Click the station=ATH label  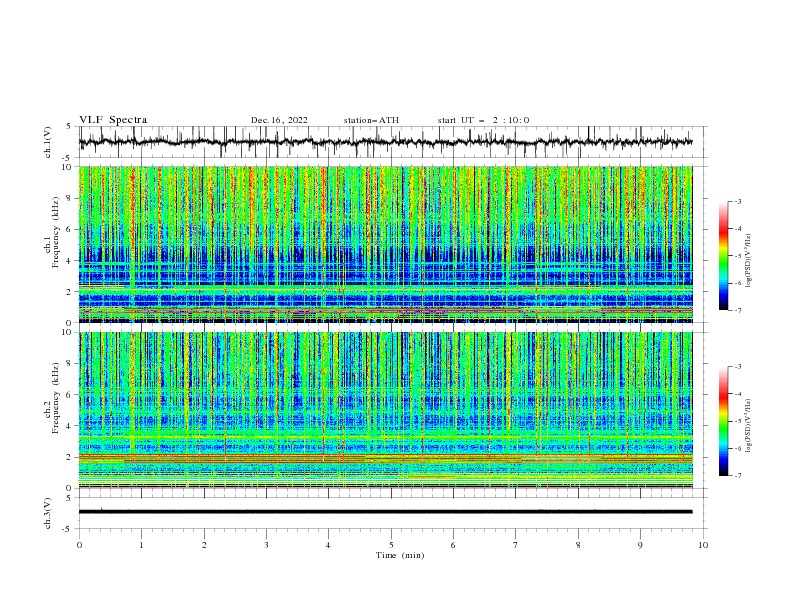pyautogui.click(x=371, y=120)
